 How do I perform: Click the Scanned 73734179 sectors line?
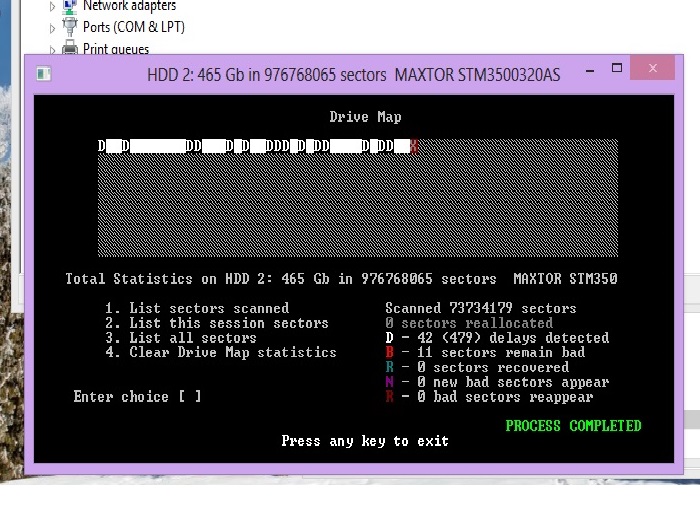click(481, 308)
